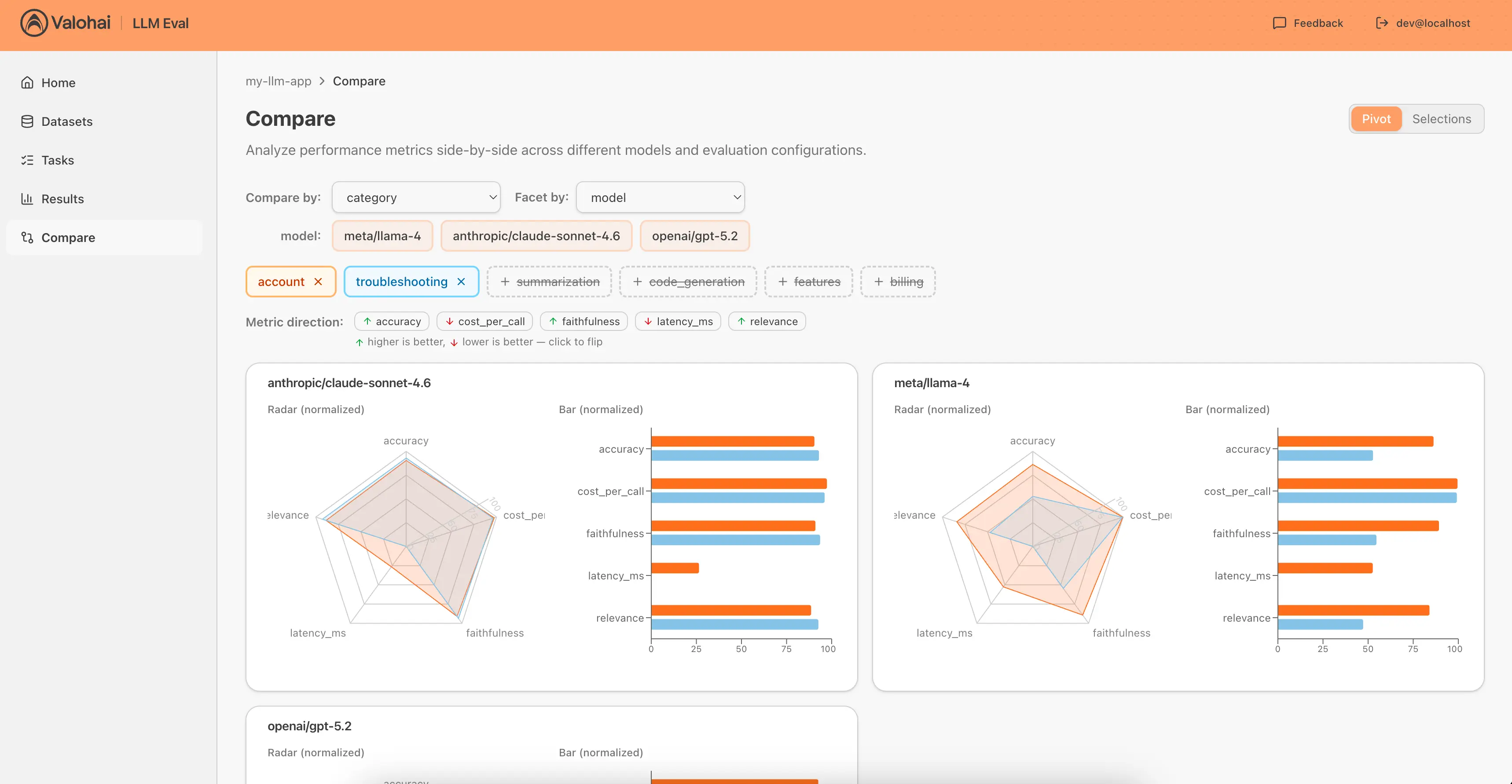
Task: Change Facet by from model
Action: tap(661, 197)
